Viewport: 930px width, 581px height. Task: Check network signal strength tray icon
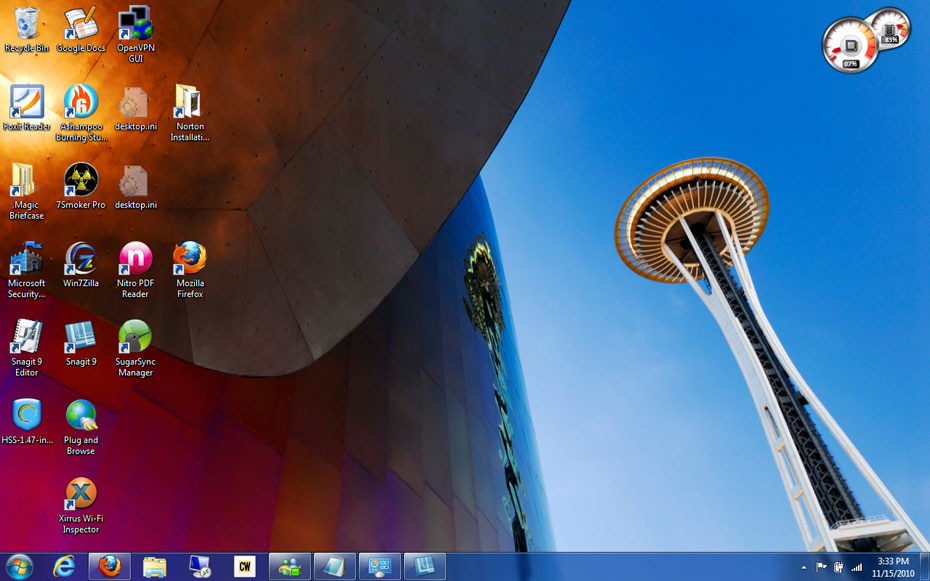click(x=857, y=566)
